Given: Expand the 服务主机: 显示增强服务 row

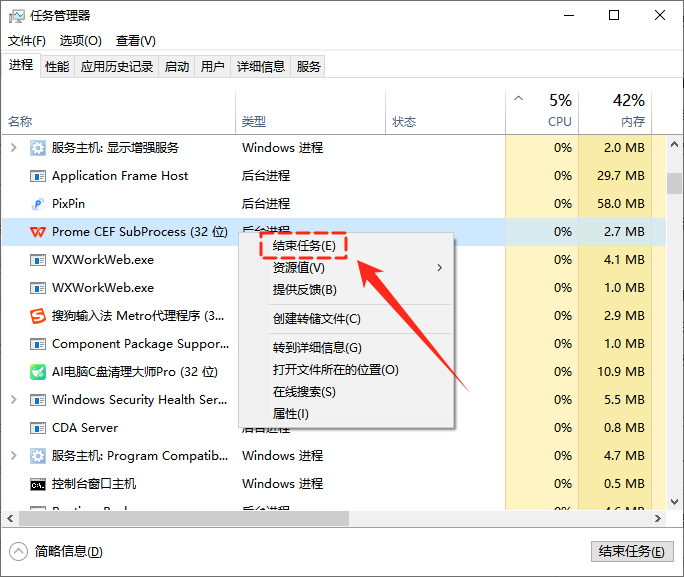Looking at the screenshot, I should coord(14,147).
